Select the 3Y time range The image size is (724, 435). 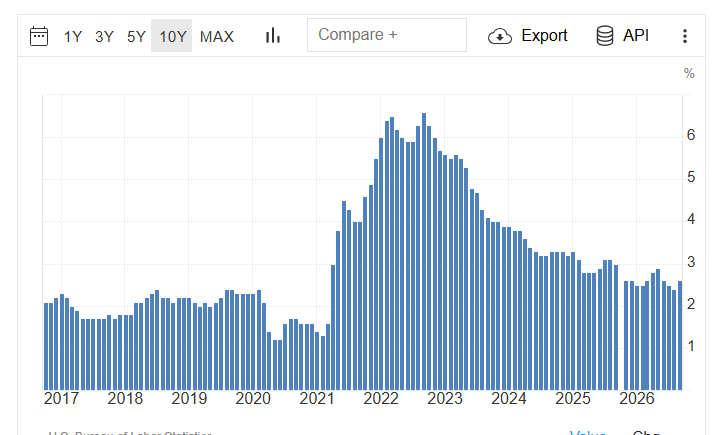(104, 36)
